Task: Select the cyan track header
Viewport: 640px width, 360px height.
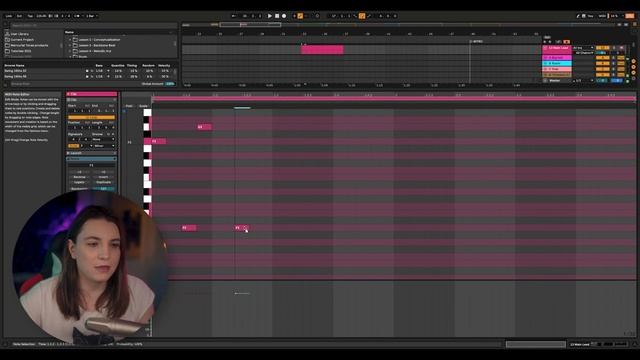Action: [557, 63]
